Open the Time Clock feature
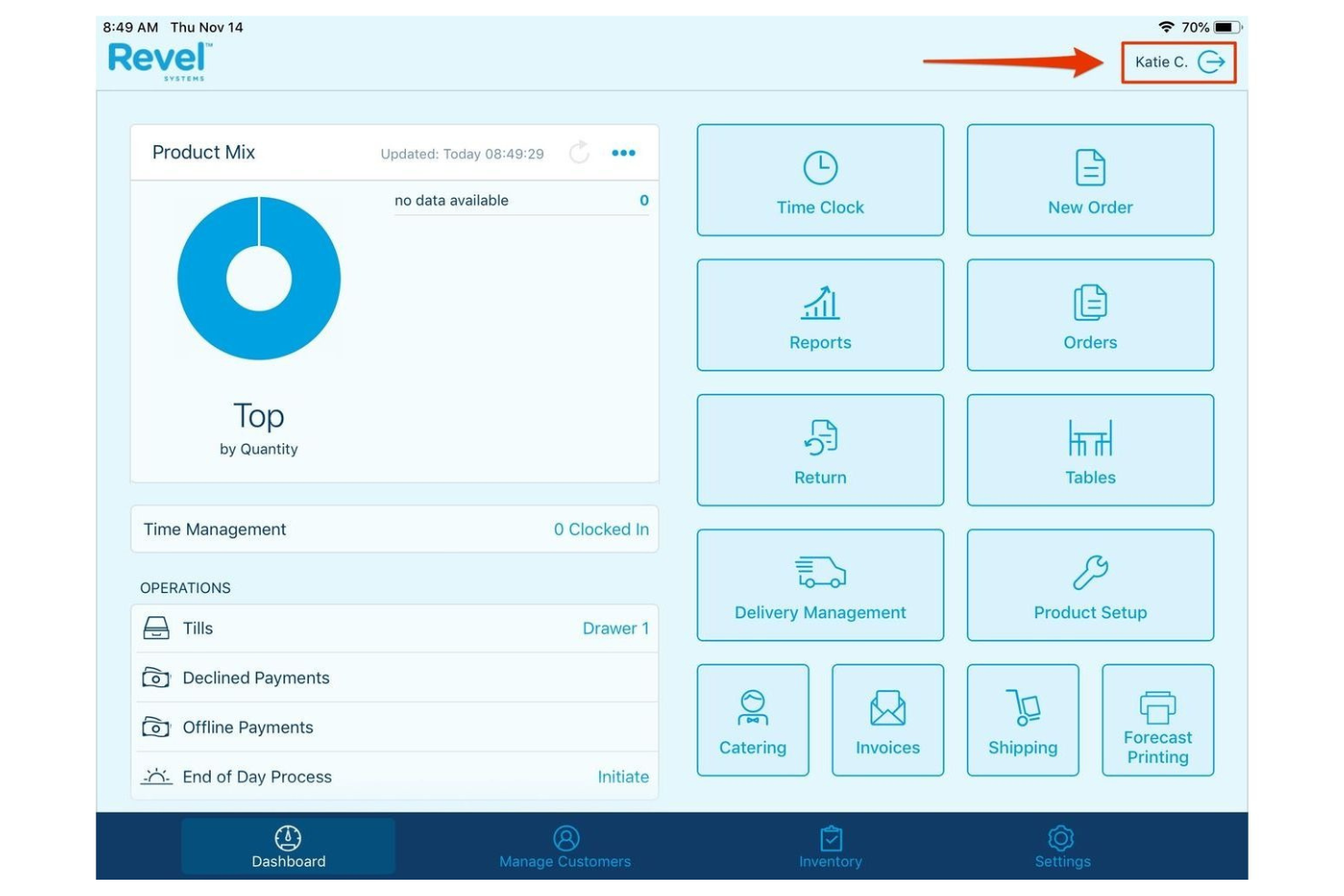The height and width of the screenshot is (896, 1344). [820, 180]
